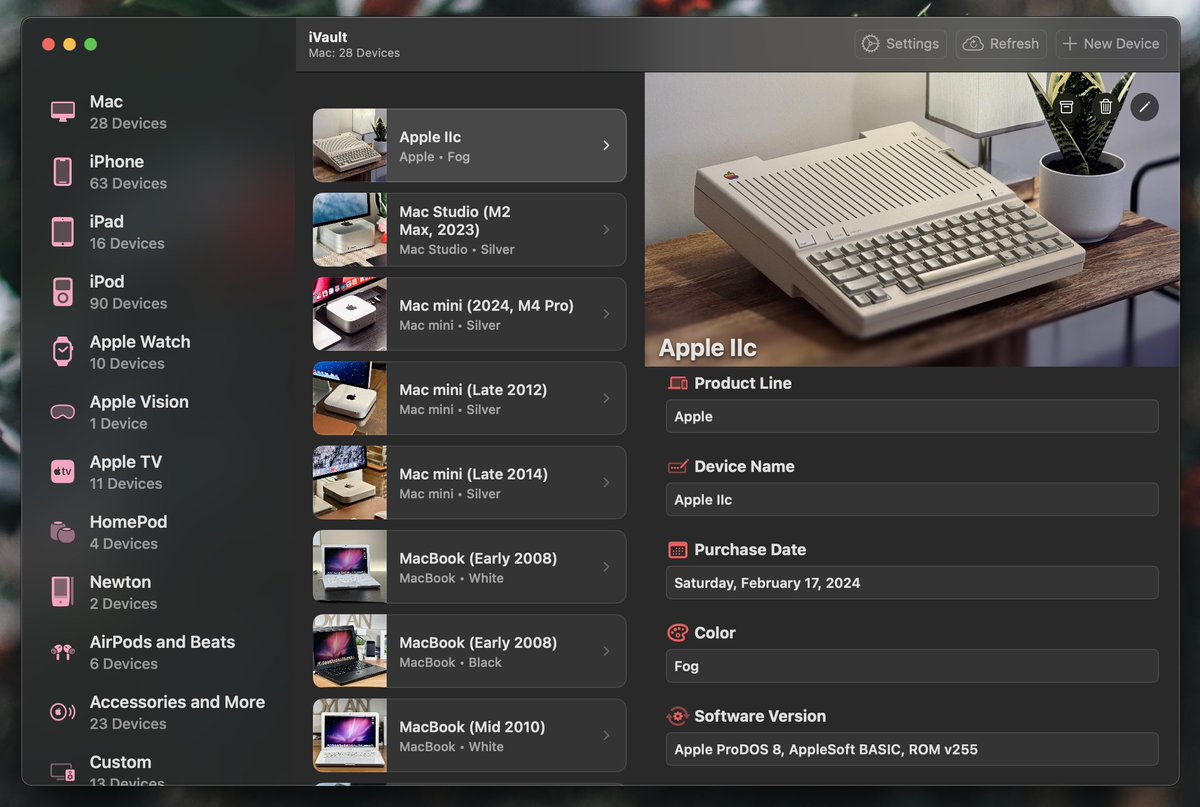Select iPad 16 Devices category
Image resolution: width=1200 pixels, height=807 pixels.
coord(160,232)
